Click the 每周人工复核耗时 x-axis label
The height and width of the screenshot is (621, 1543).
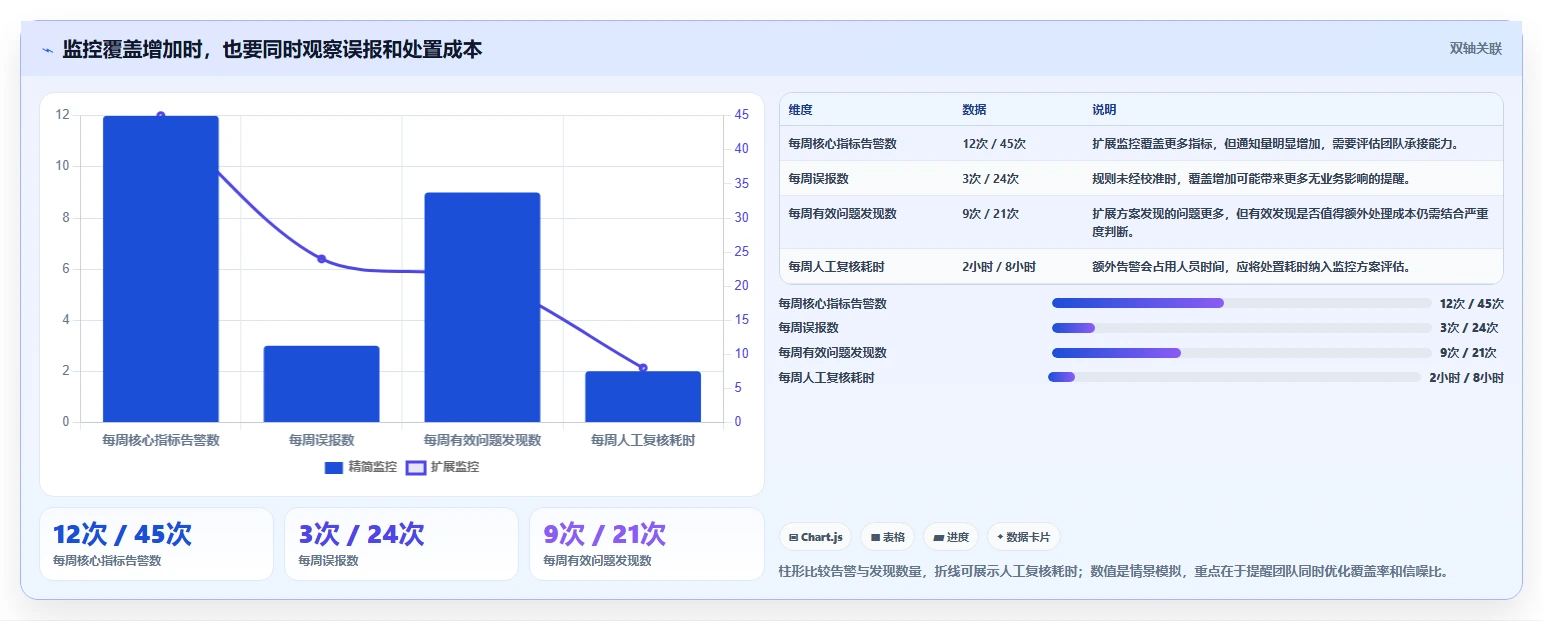pos(643,440)
